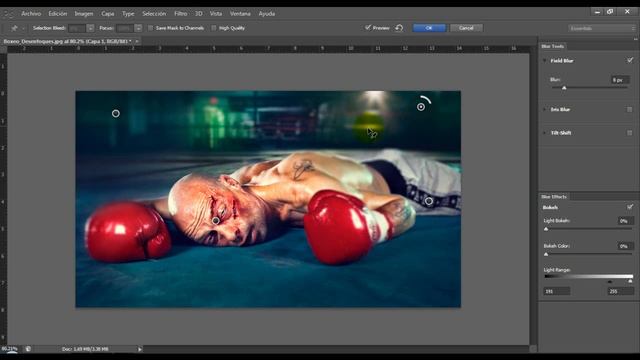
Task: Open the Archivo menu
Action: click(31, 13)
